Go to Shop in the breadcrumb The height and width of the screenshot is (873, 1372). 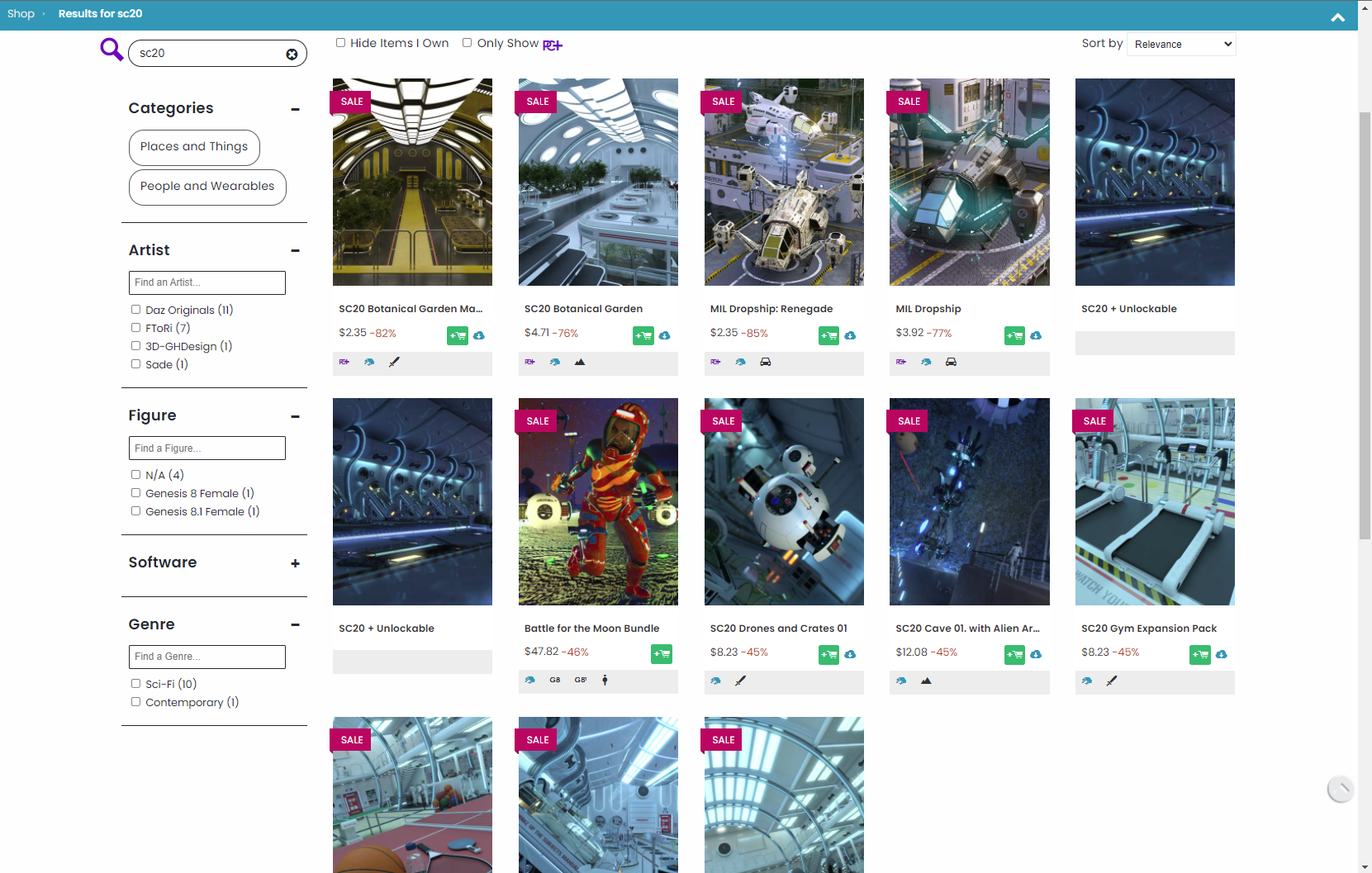21,14
